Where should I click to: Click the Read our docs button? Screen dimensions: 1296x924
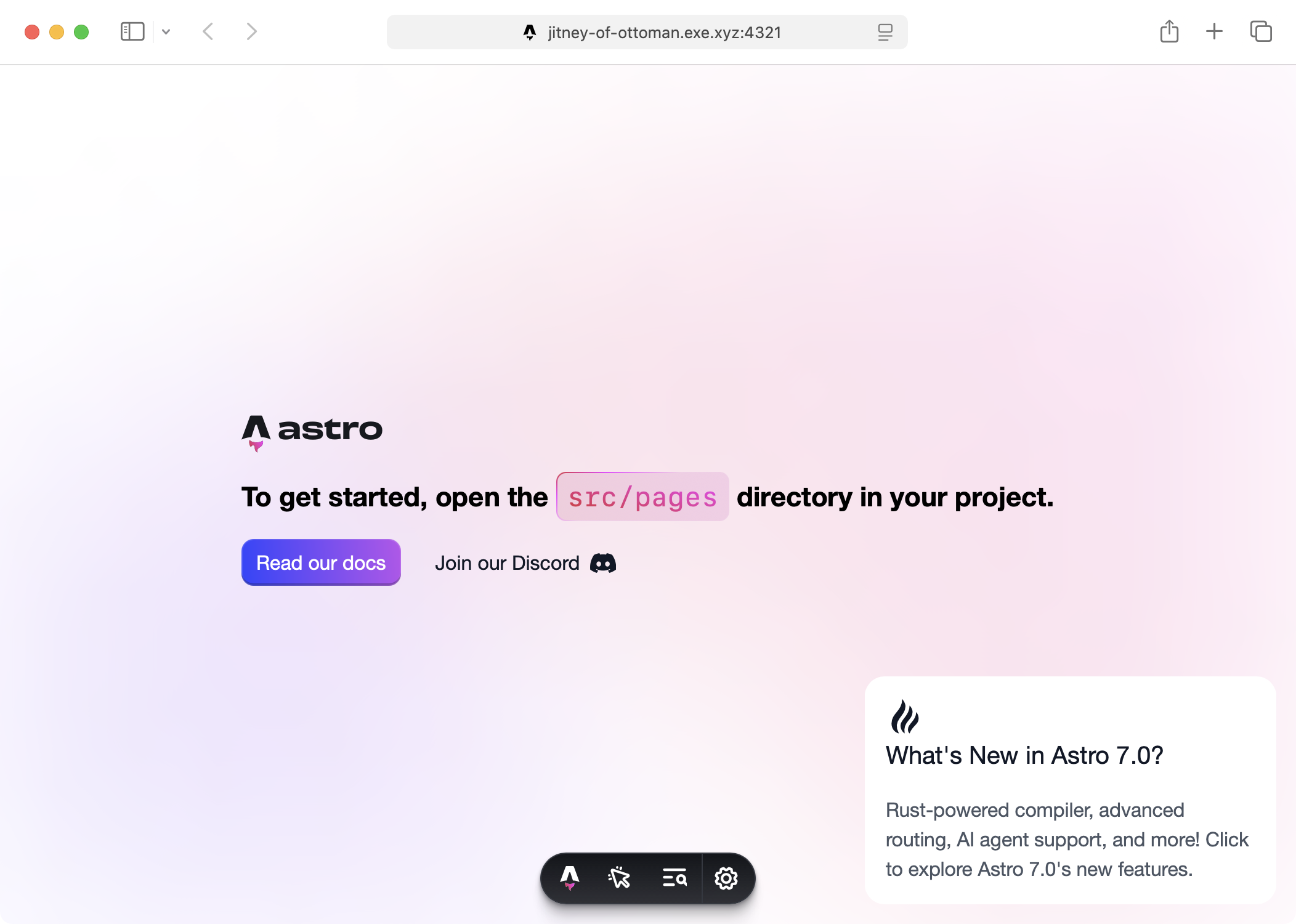[321, 562]
